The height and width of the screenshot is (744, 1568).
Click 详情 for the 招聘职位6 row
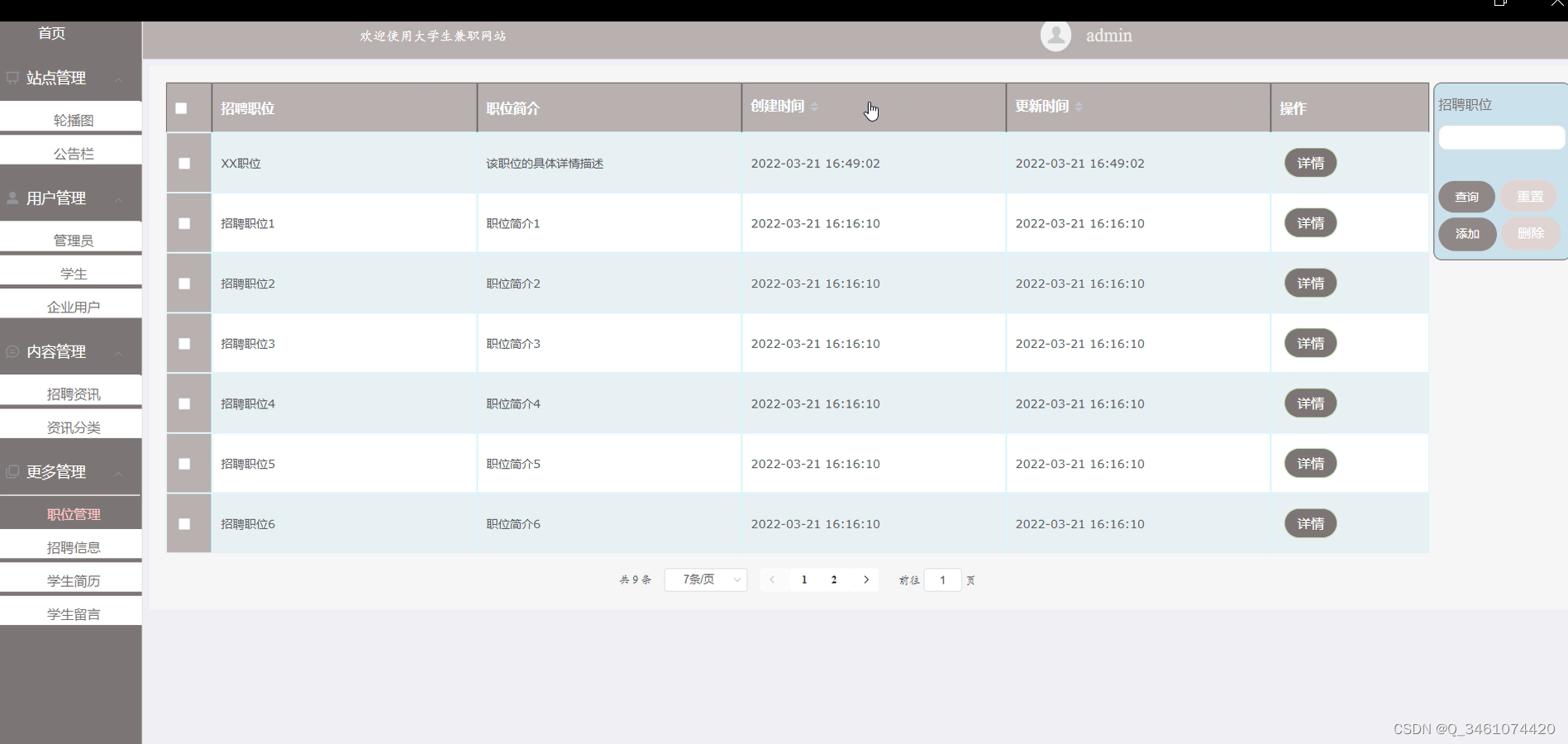point(1310,523)
